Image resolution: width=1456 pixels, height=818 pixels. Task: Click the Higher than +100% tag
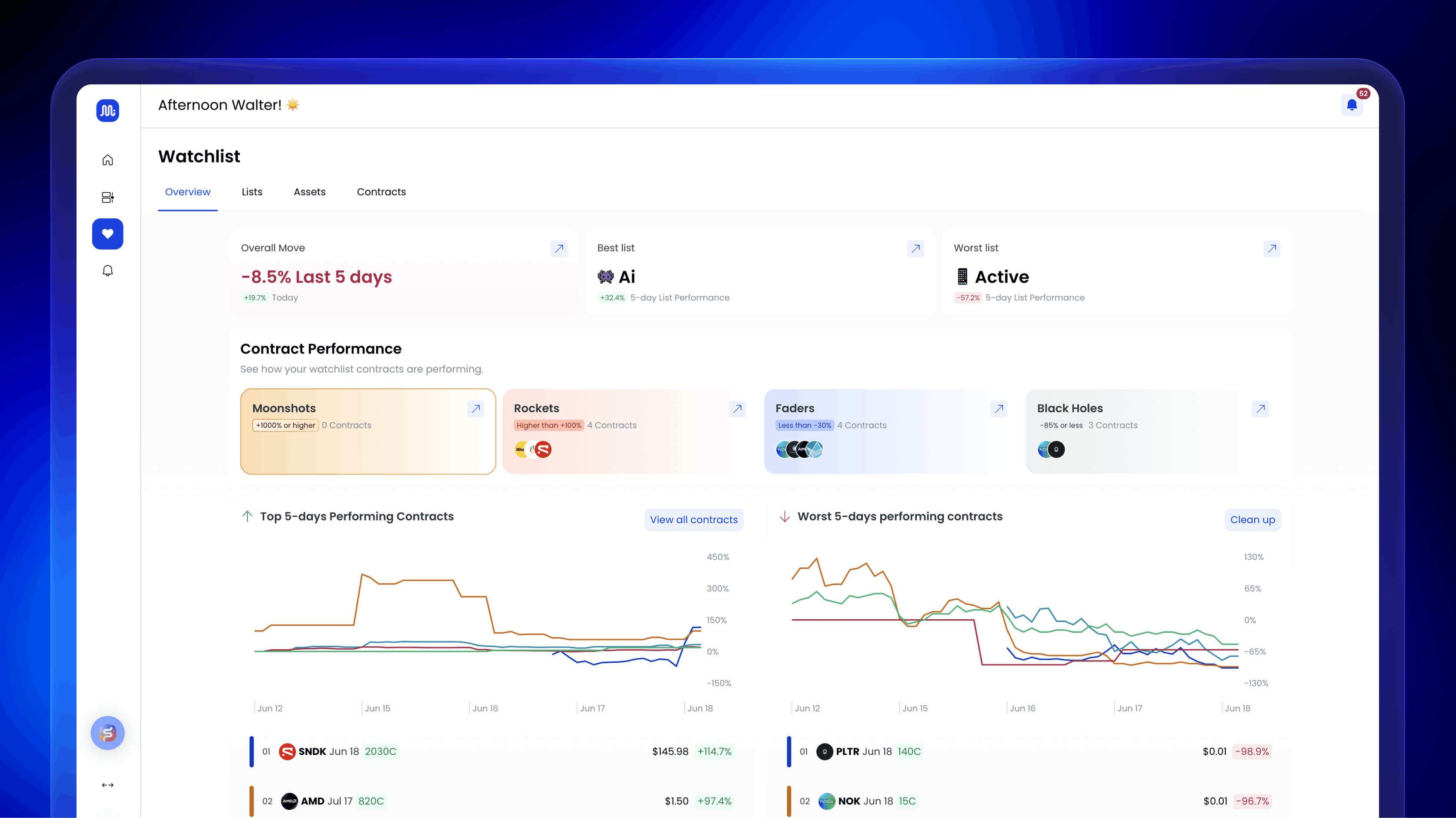tap(549, 425)
